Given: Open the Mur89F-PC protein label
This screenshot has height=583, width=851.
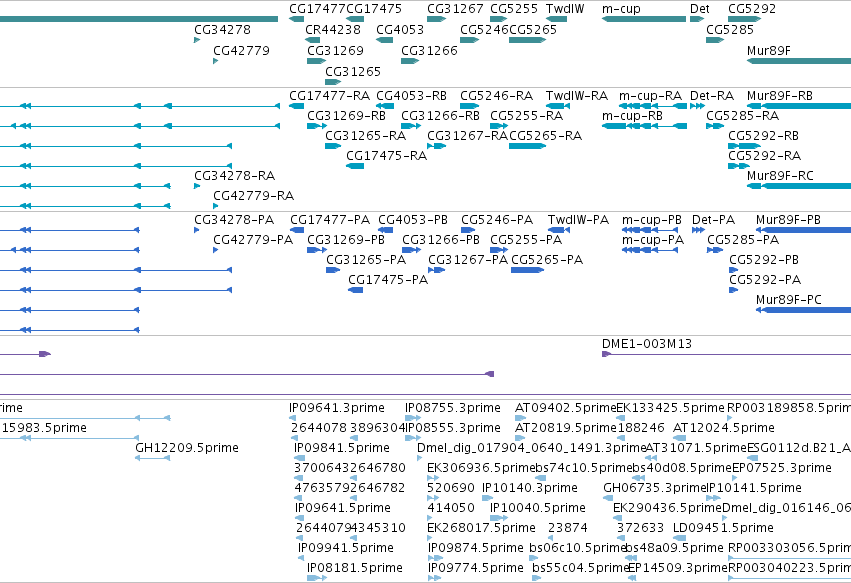Looking at the screenshot, I should point(789,300).
